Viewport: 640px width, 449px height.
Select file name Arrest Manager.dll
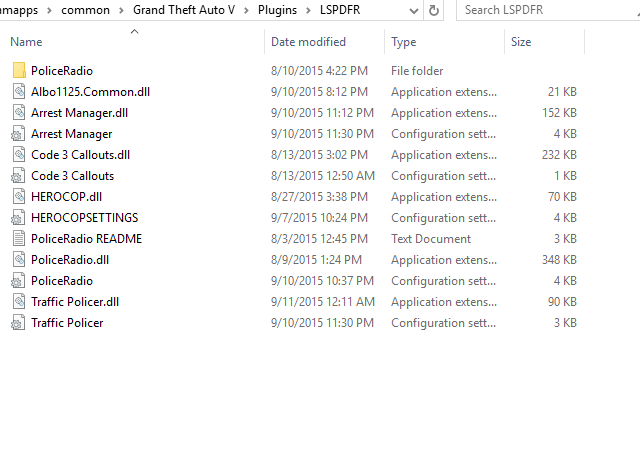80,113
